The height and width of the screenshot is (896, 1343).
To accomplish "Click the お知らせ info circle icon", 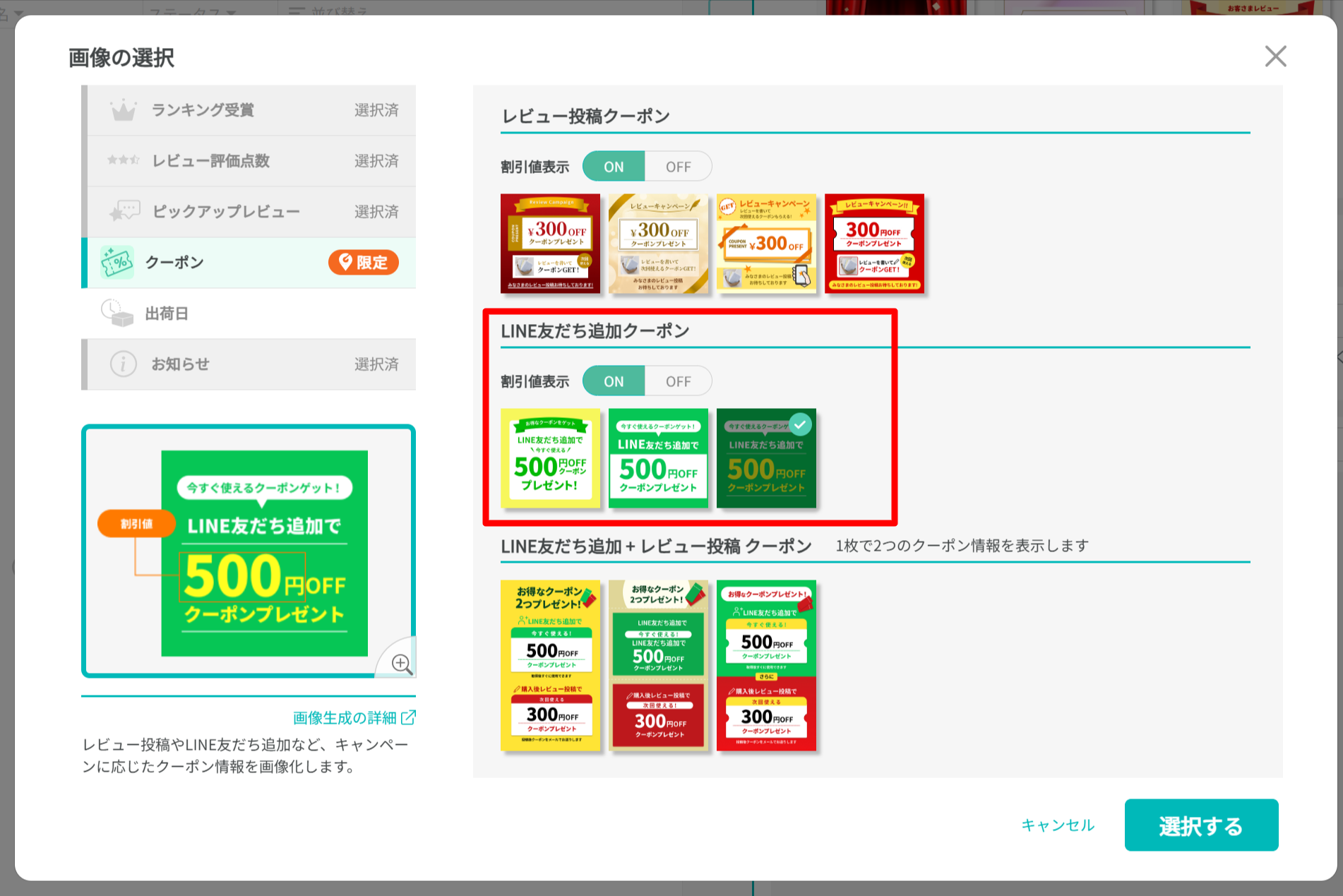I will pyautogui.click(x=123, y=364).
